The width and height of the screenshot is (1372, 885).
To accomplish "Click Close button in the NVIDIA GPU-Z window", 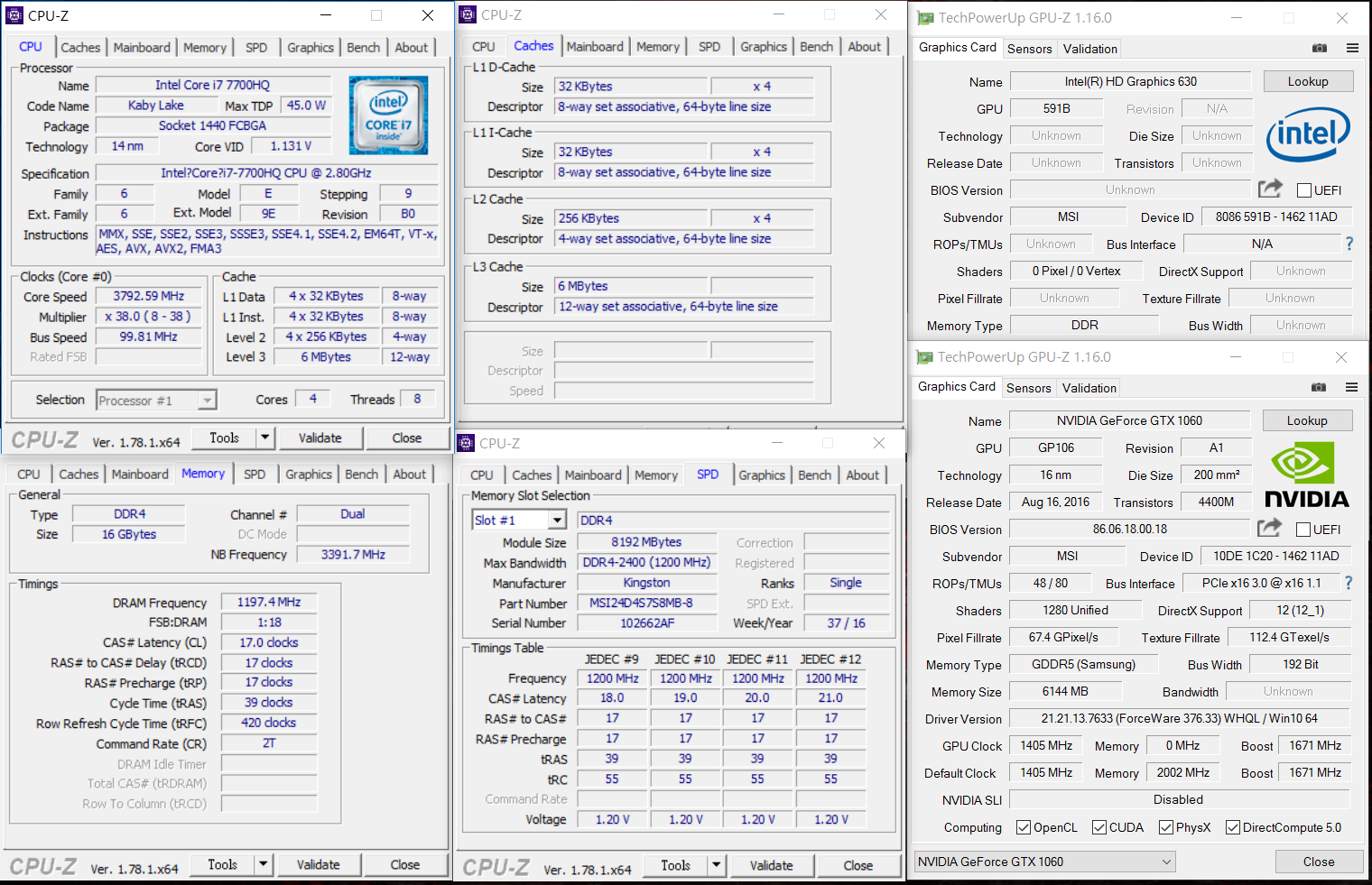I will (x=1319, y=862).
